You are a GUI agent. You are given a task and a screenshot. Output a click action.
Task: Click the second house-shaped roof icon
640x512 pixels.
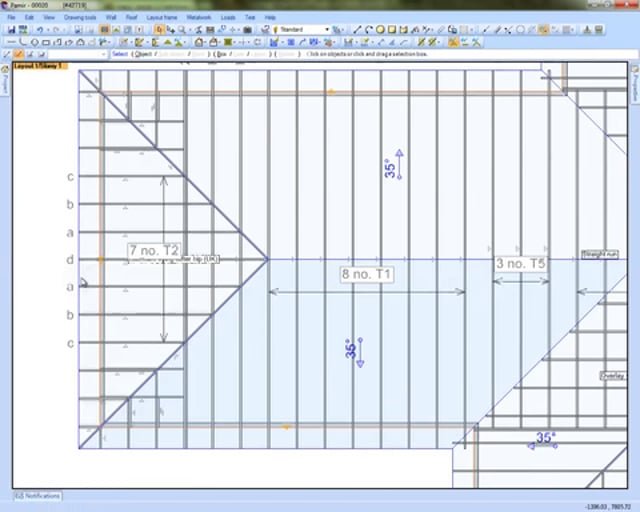click(x=213, y=42)
